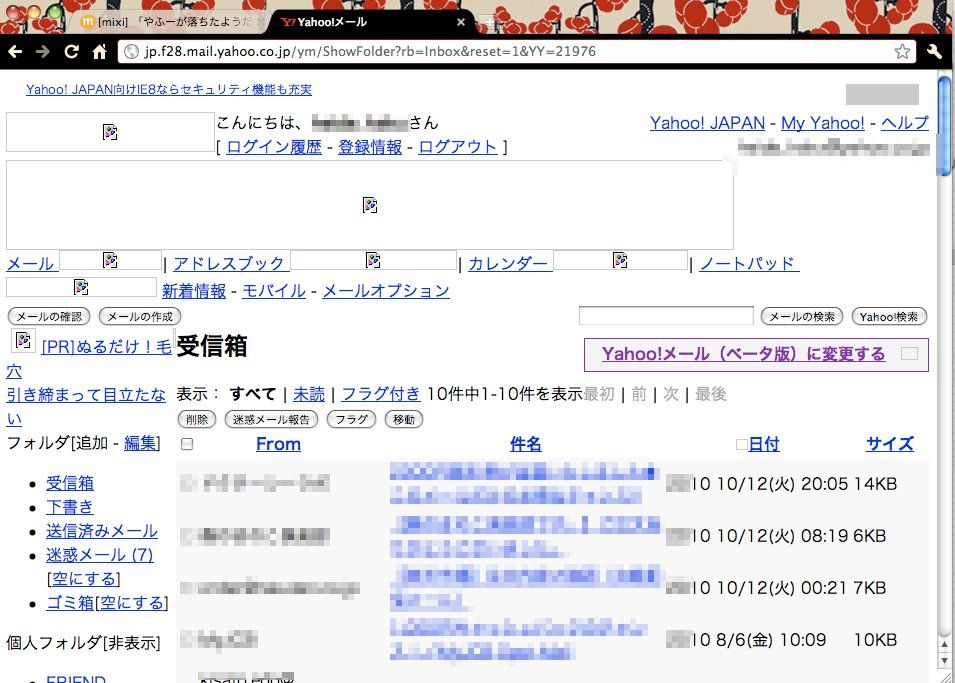This screenshot has height=683, width=955.
Task: Click broken image after アドレスブック
Action: click(373, 260)
